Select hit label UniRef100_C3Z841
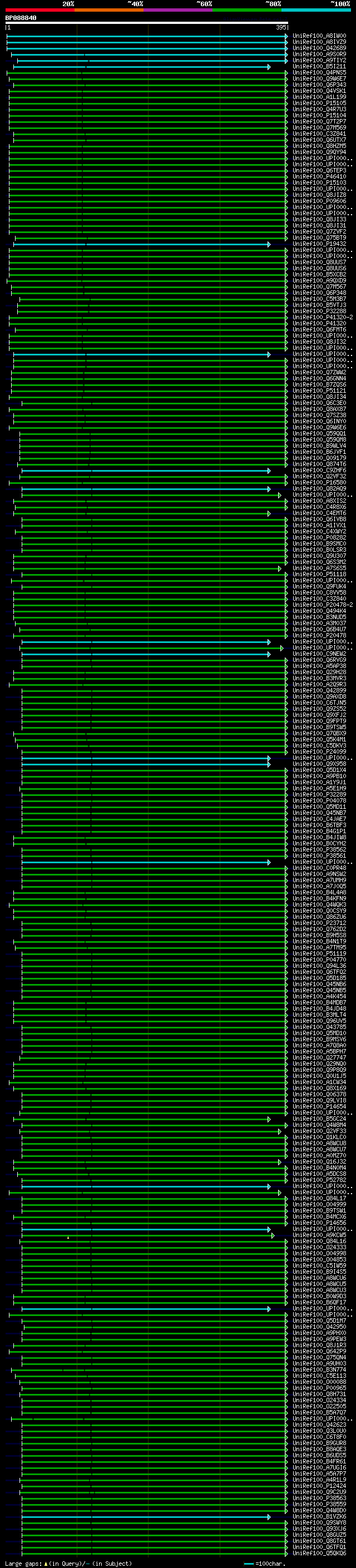This screenshot has height=1568, width=356. (319, 134)
